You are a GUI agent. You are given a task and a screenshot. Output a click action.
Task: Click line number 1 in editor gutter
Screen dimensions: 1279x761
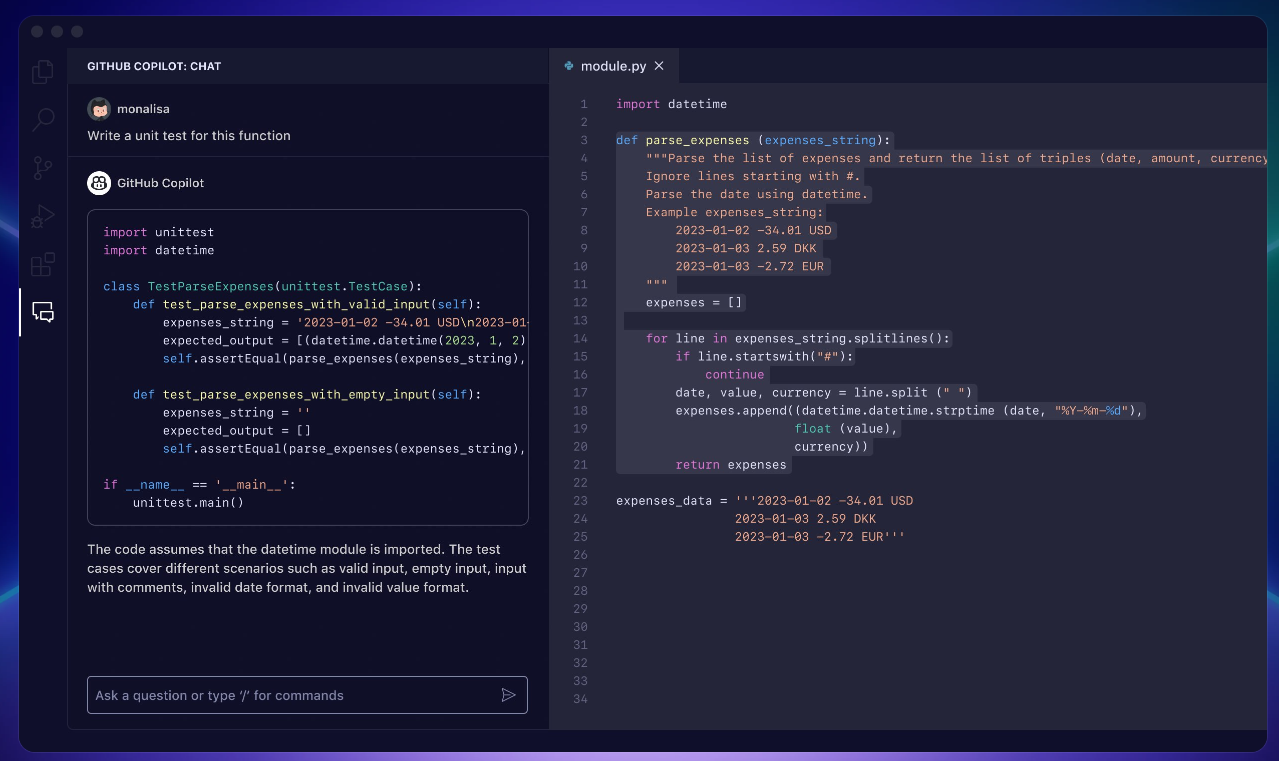pos(584,104)
